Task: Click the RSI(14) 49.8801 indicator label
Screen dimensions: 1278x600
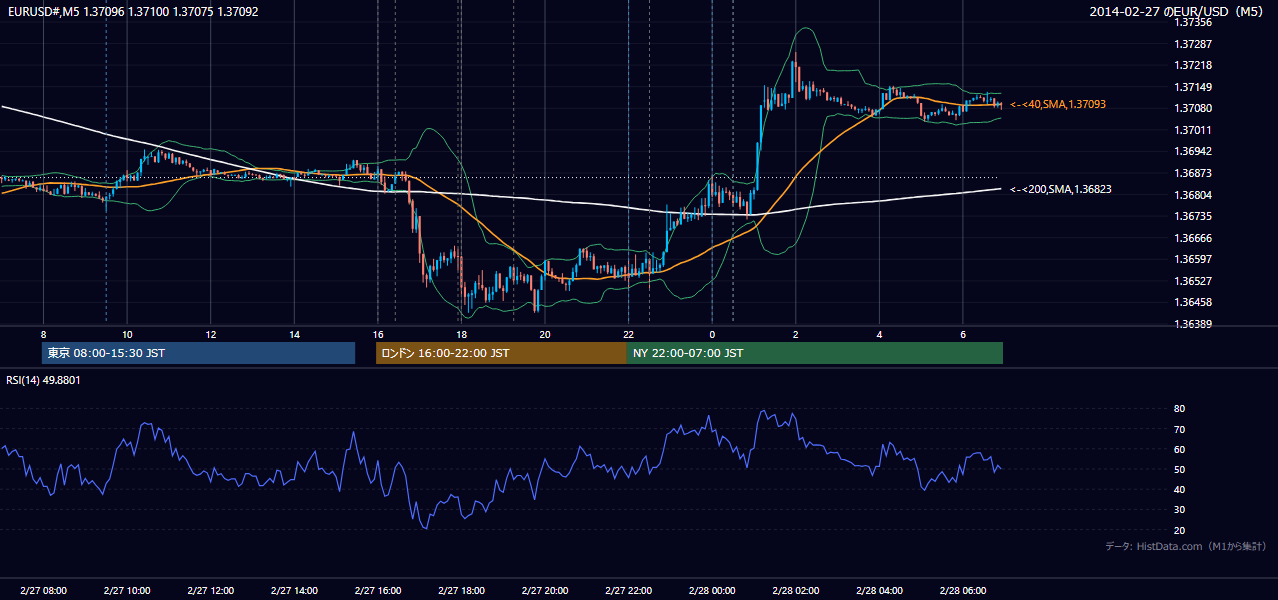Action: [44, 380]
